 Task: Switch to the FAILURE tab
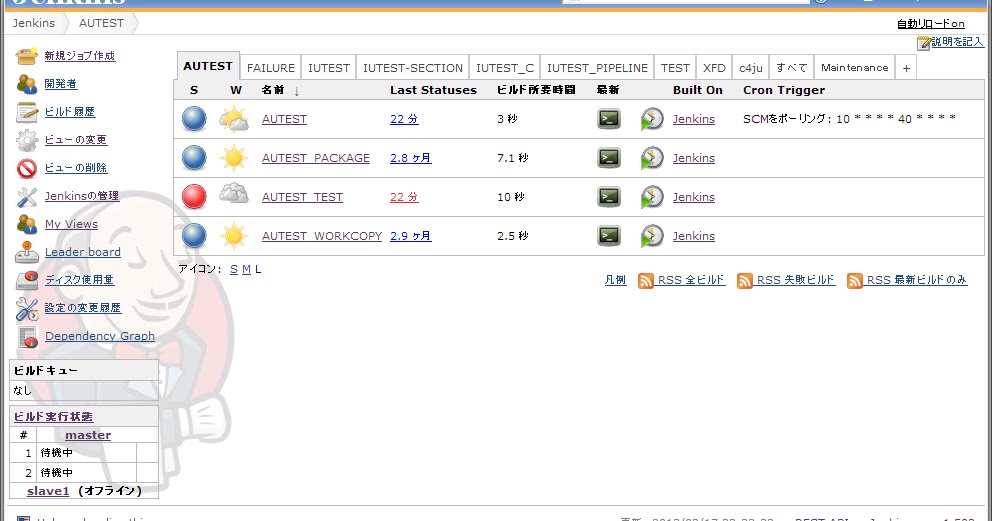tap(271, 68)
